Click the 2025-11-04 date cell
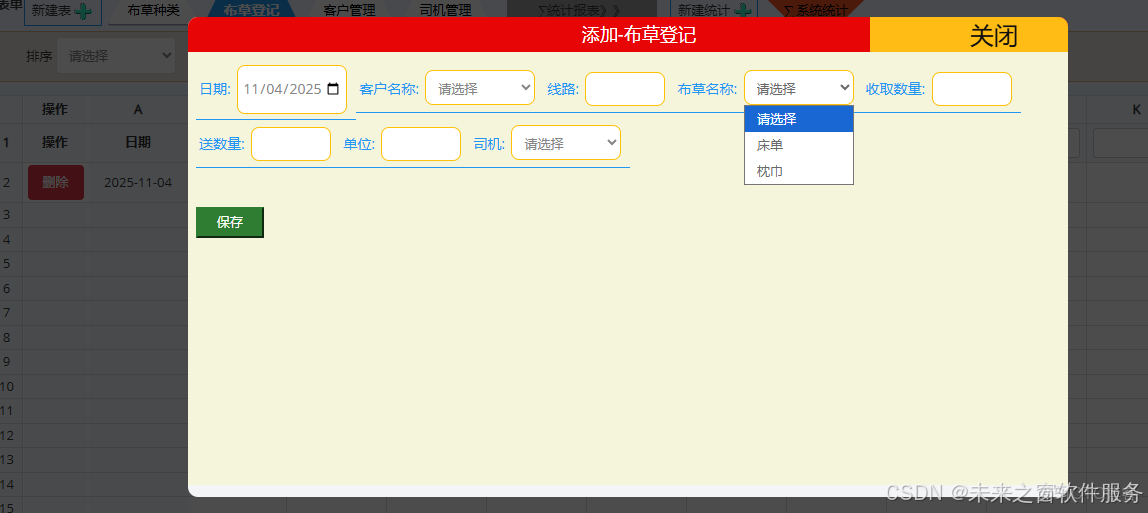 click(138, 182)
